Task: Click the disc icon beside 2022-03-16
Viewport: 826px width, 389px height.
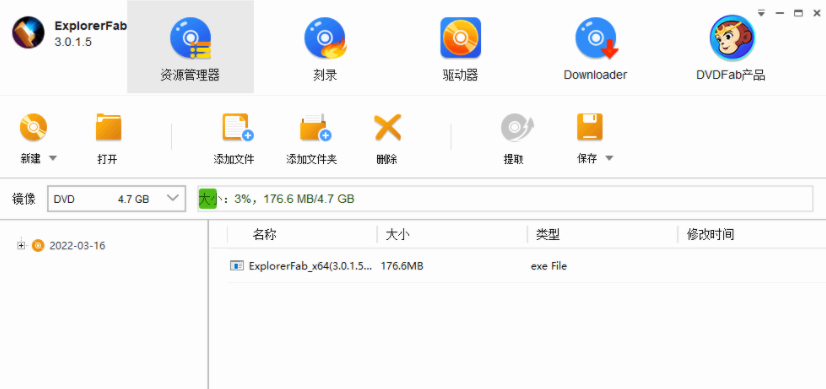Action: point(38,246)
